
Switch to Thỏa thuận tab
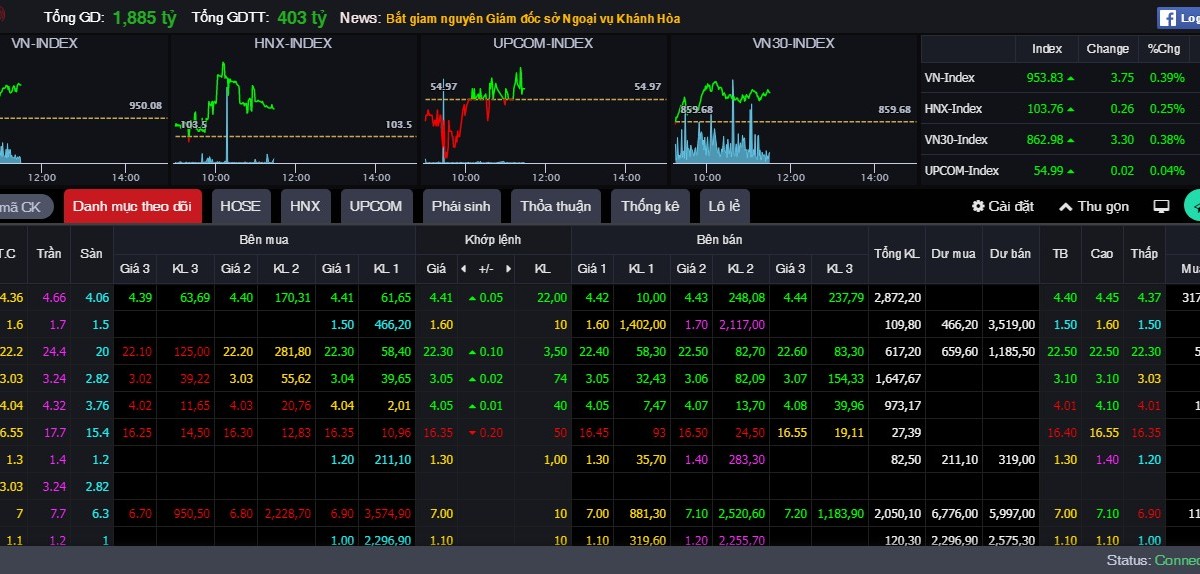click(x=555, y=206)
